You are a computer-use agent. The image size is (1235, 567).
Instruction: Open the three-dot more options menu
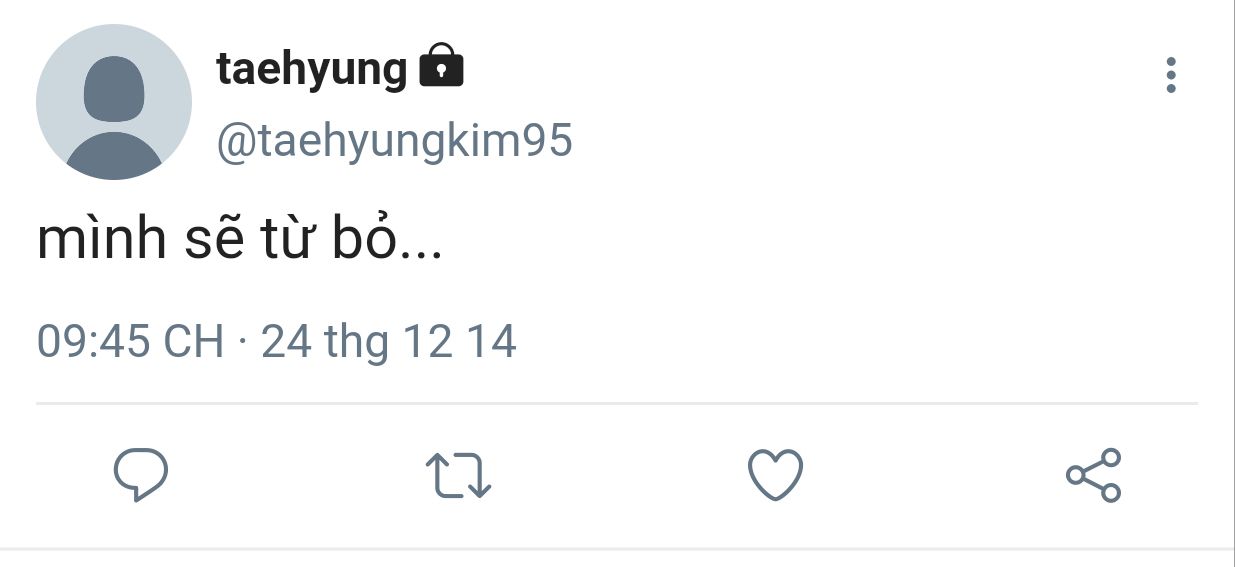pos(1171,76)
